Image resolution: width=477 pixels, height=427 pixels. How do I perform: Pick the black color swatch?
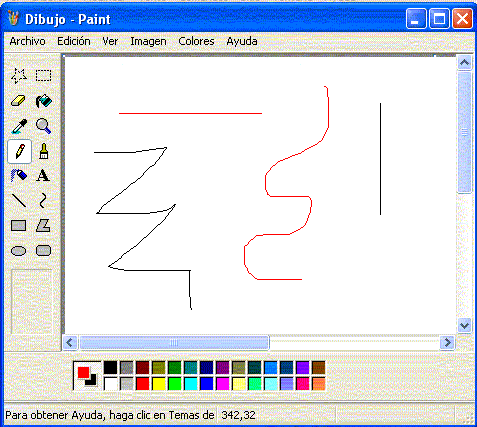pyautogui.click(x=110, y=368)
